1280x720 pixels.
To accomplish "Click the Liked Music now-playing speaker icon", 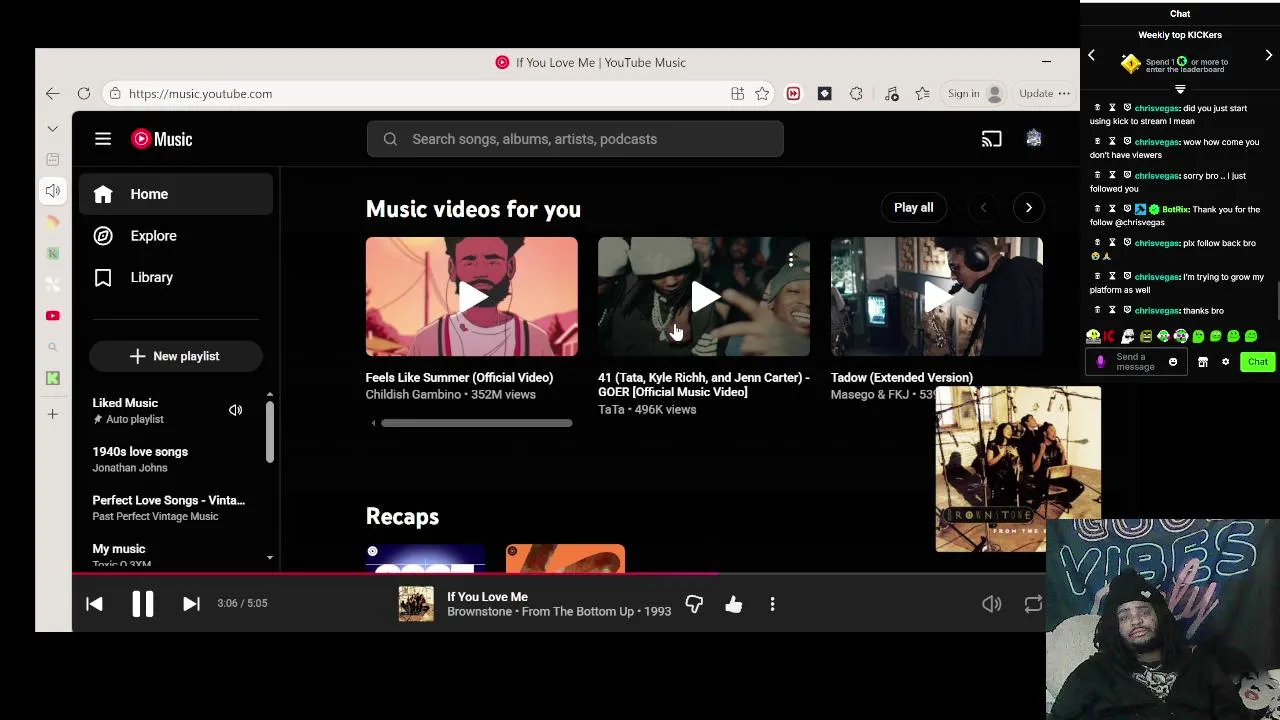I will tap(235, 410).
